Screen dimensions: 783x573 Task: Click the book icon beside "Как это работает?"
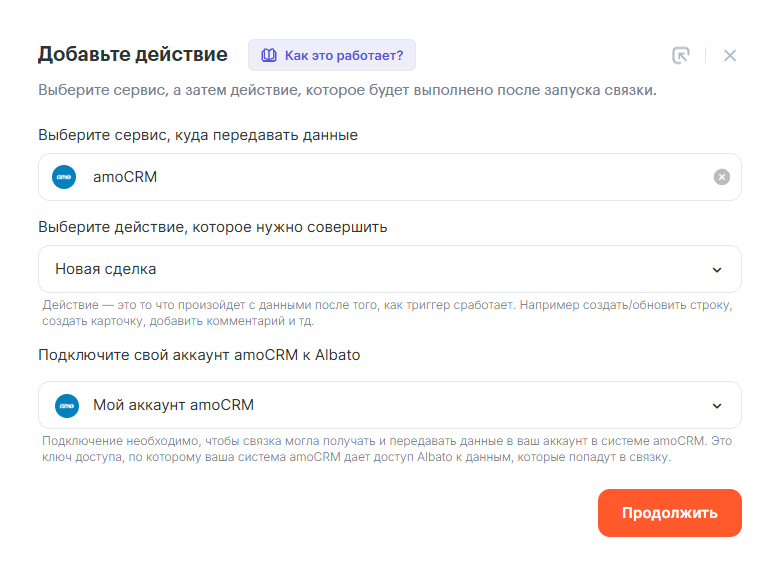[x=268, y=55]
